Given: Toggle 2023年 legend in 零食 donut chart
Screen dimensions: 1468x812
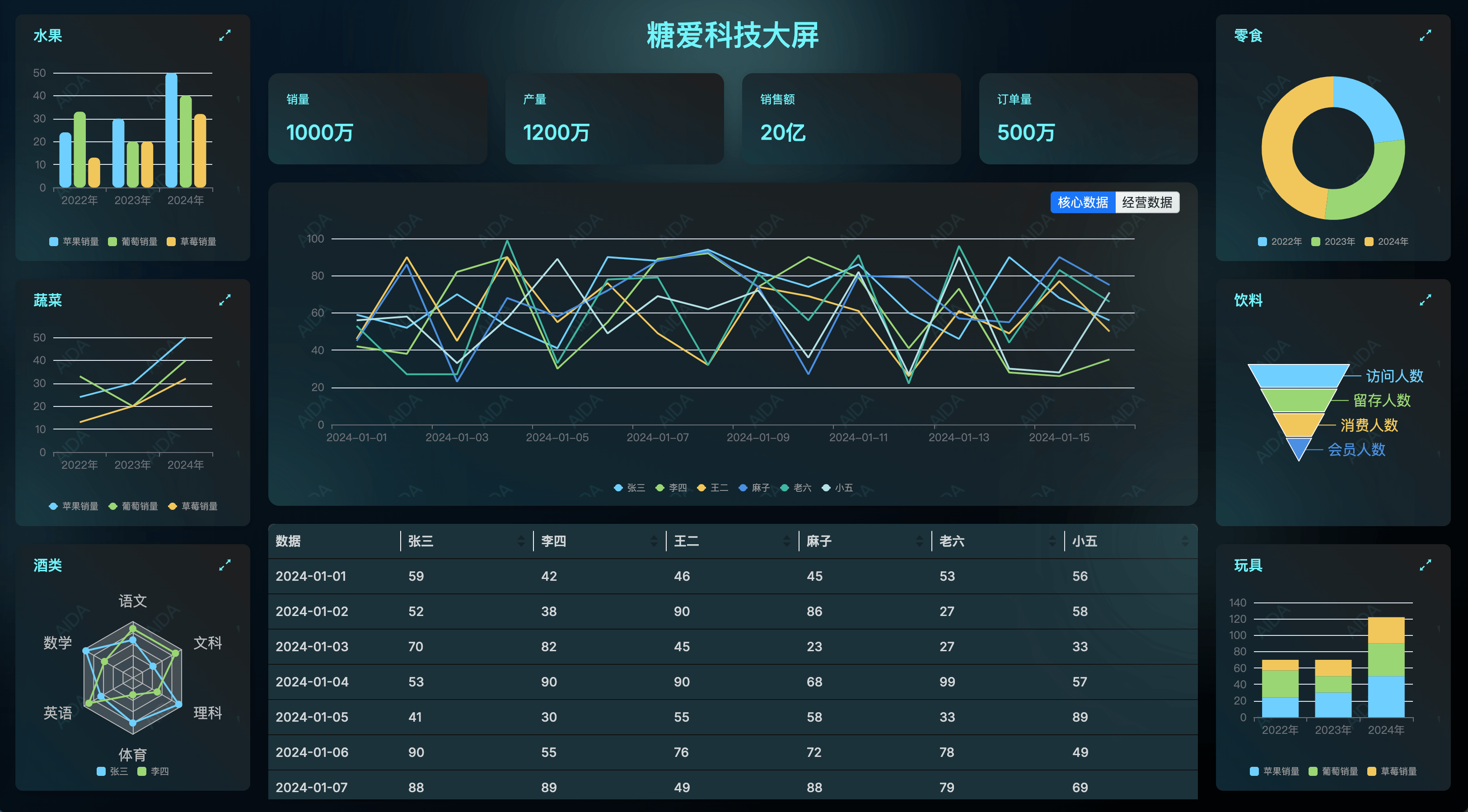Looking at the screenshot, I should click(x=1333, y=242).
